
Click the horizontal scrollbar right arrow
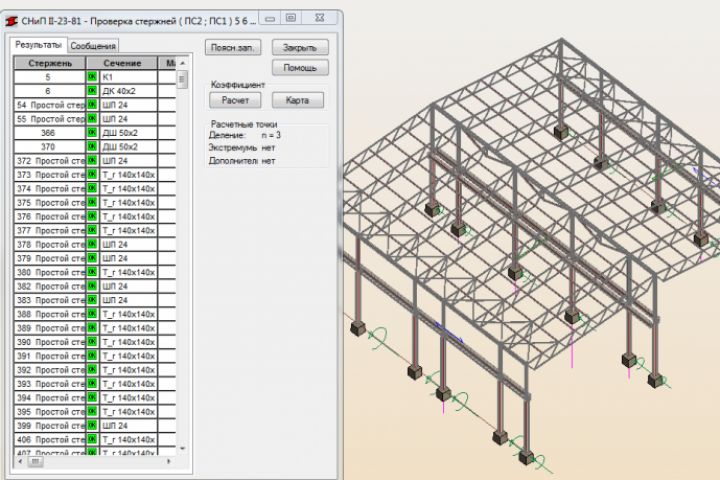pos(169,461)
